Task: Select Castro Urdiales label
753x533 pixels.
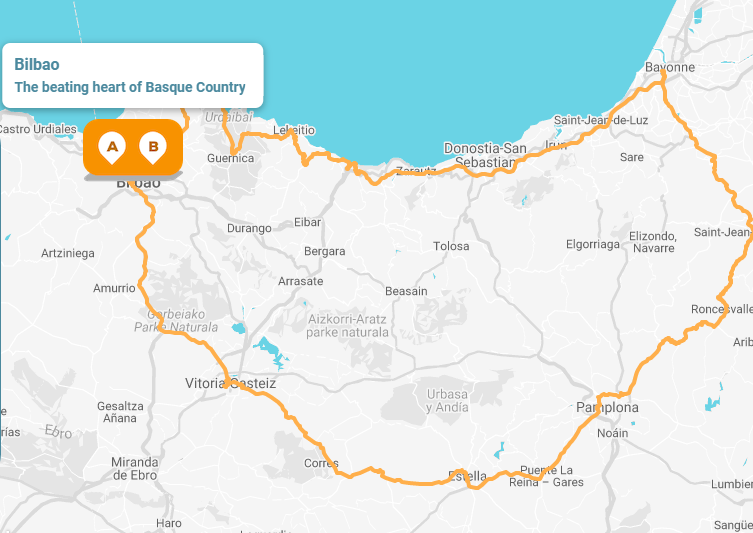Action: coord(37,129)
